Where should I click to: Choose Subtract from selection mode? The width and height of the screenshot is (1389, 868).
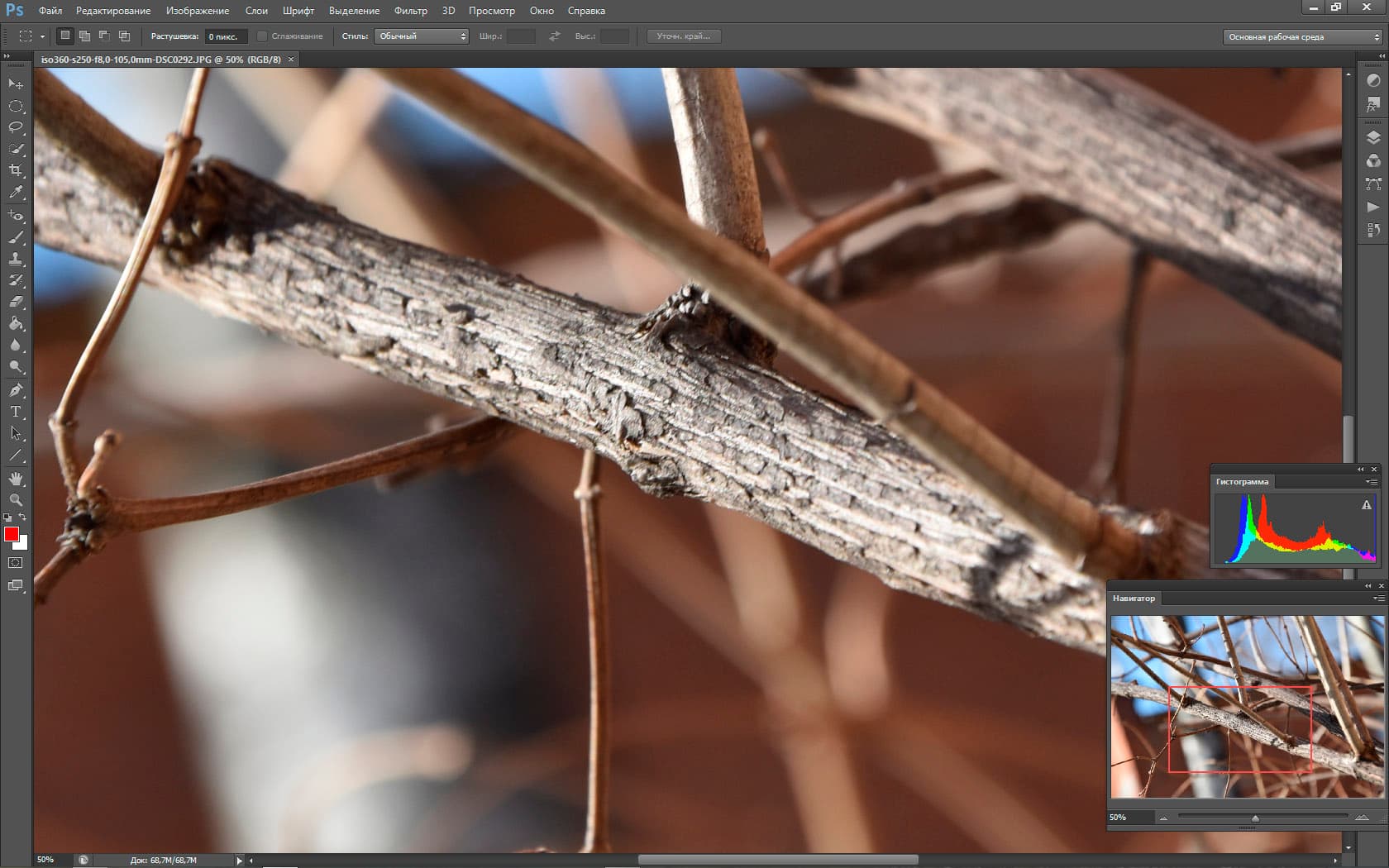pos(104,36)
